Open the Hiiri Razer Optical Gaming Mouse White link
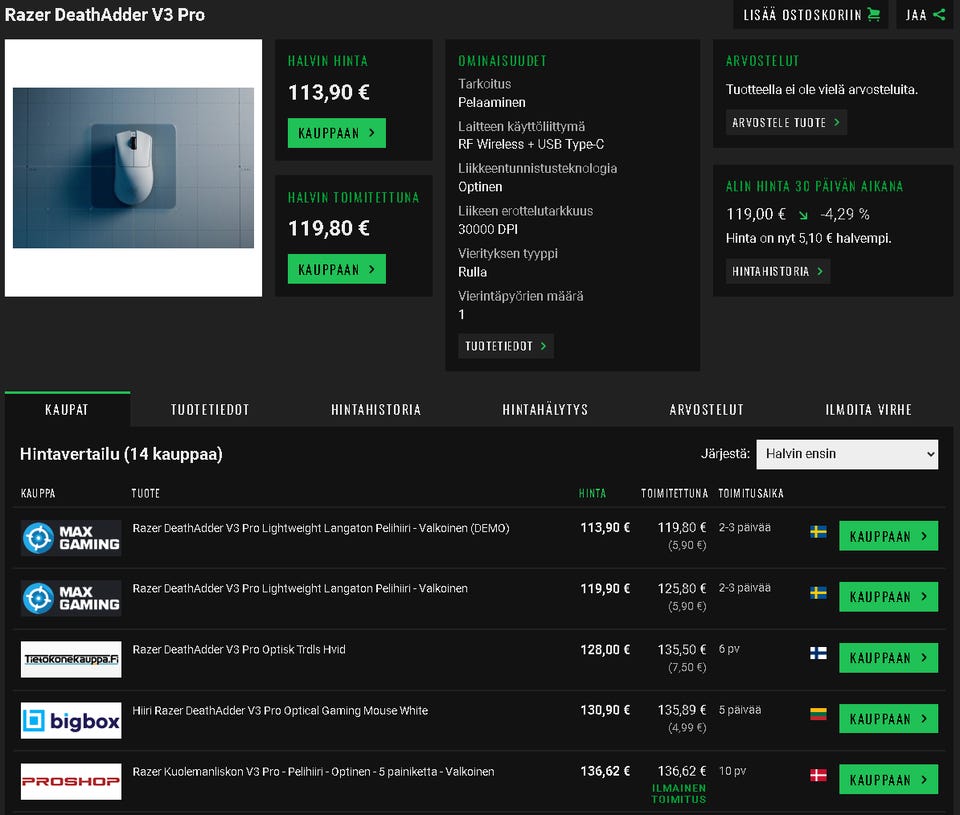Image resolution: width=960 pixels, height=815 pixels. tap(280, 710)
